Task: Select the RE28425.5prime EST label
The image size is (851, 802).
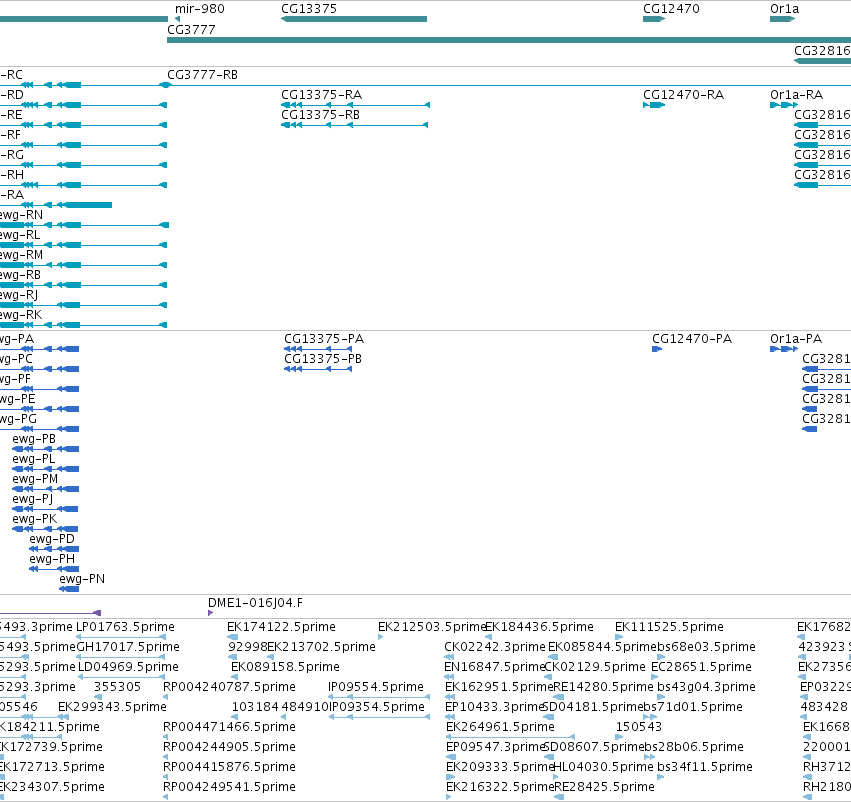Action: (x=604, y=788)
